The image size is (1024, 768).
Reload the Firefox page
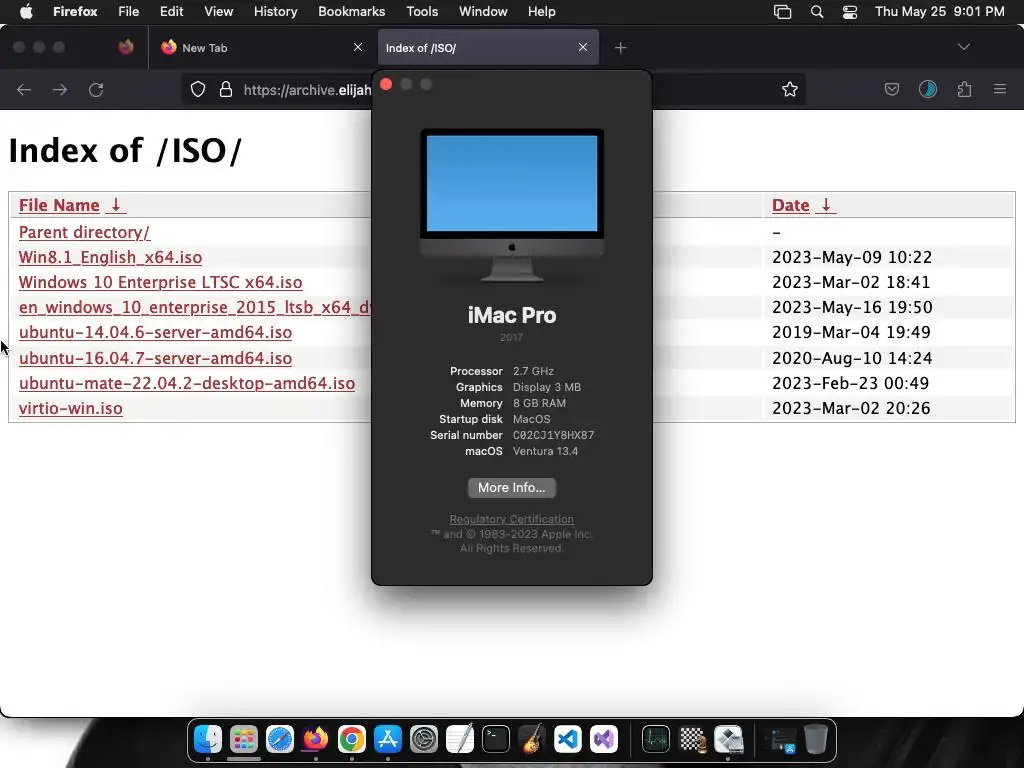(x=96, y=89)
